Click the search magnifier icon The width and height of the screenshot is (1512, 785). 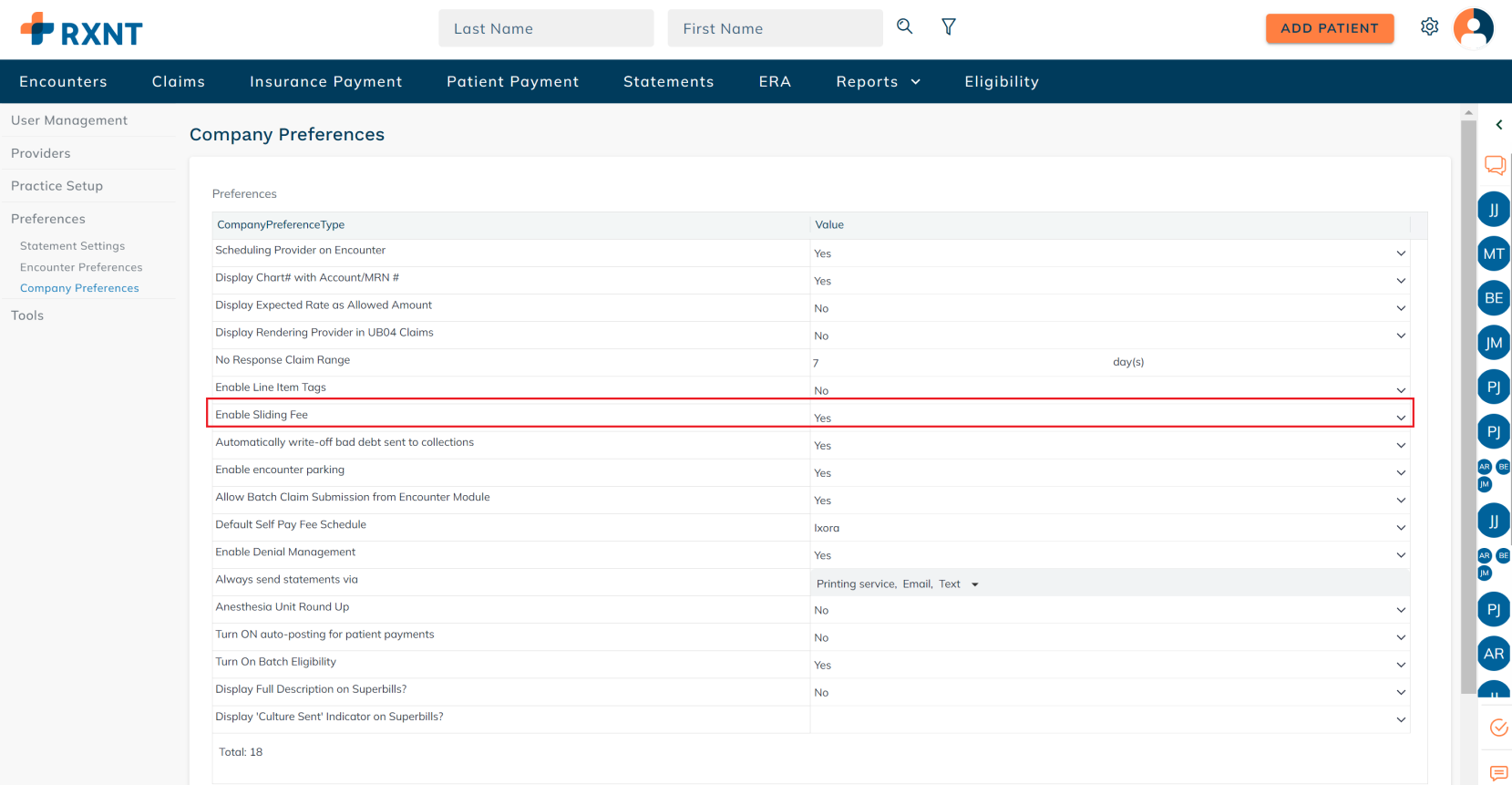coord(904,26)
